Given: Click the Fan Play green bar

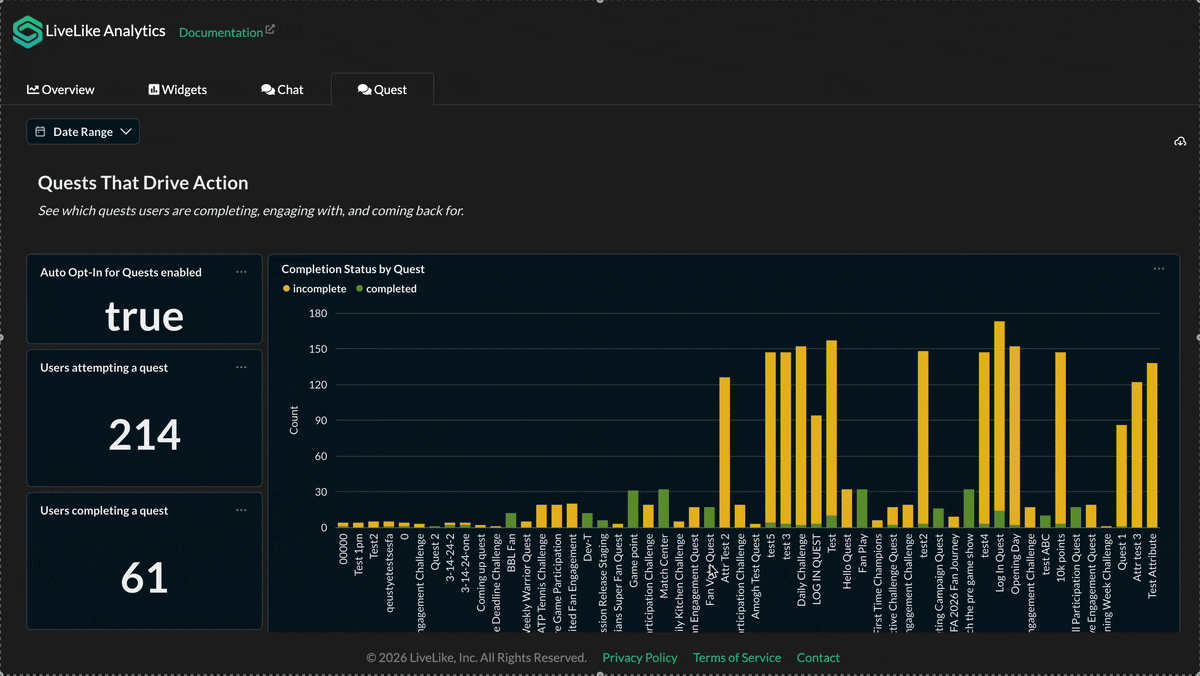Looking at the screenshot, I should pos(862,508).
